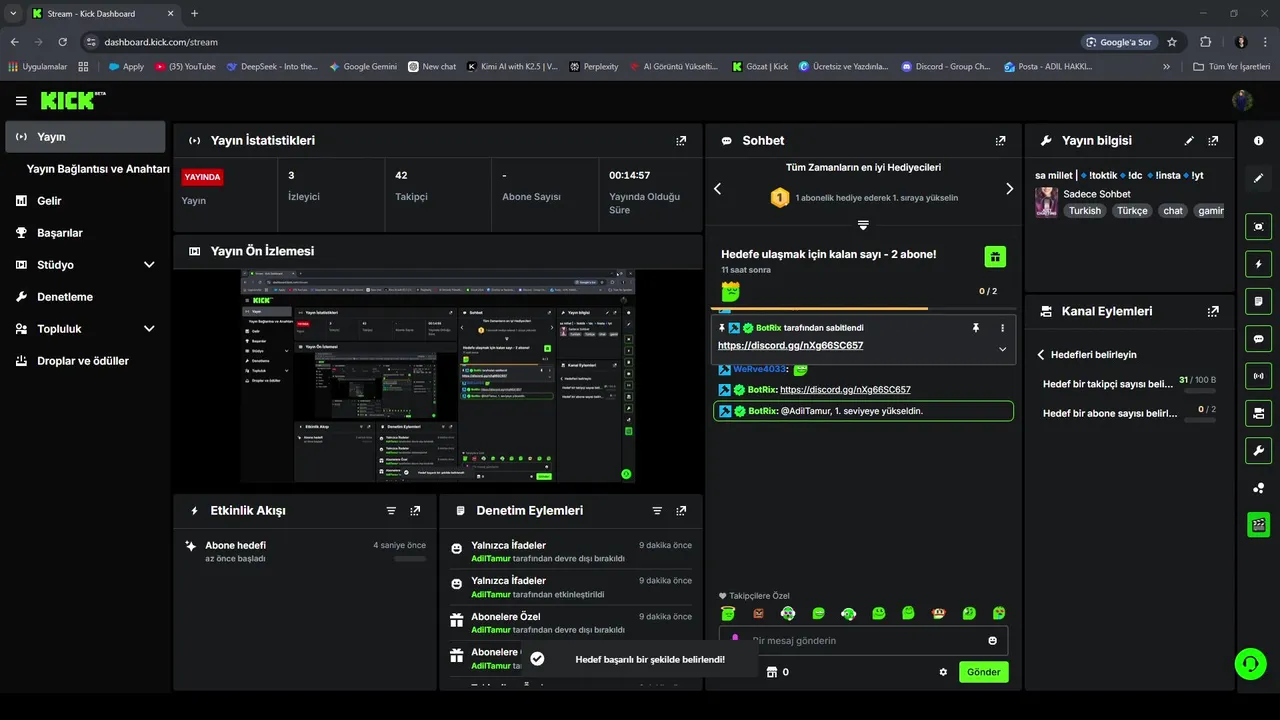This screenshot has height=720, width=1280.
Task: Toggle the document moderation widget in sidebar
Action: tap(1258, 301)
